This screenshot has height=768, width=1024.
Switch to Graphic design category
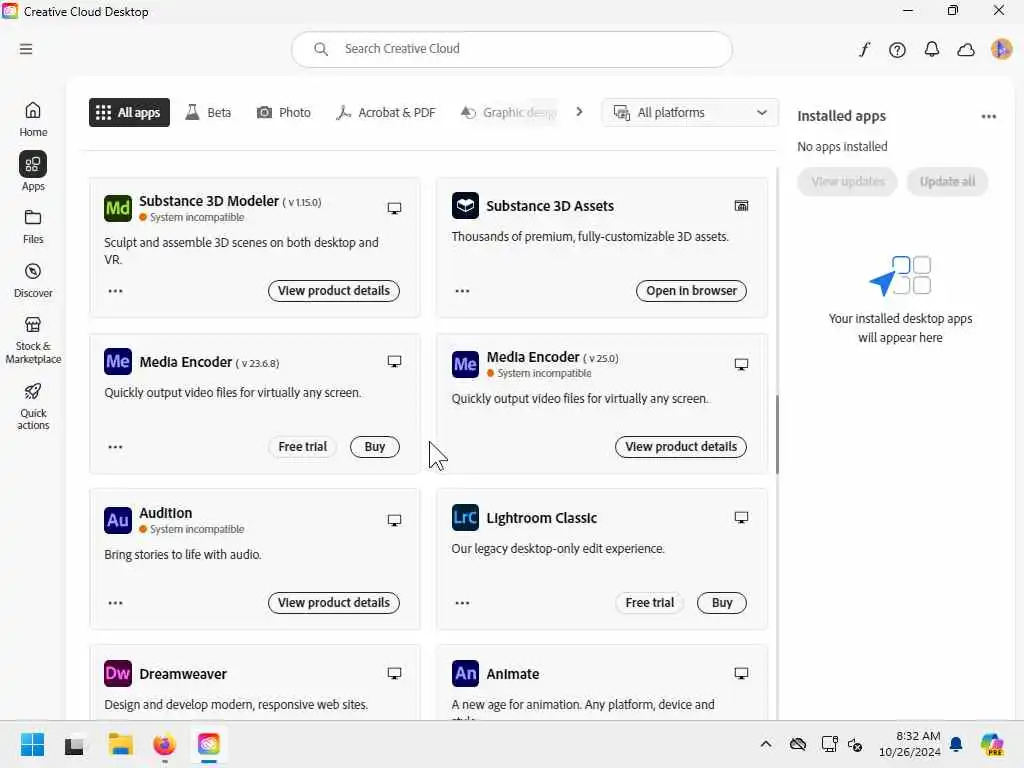pos(509,112)
